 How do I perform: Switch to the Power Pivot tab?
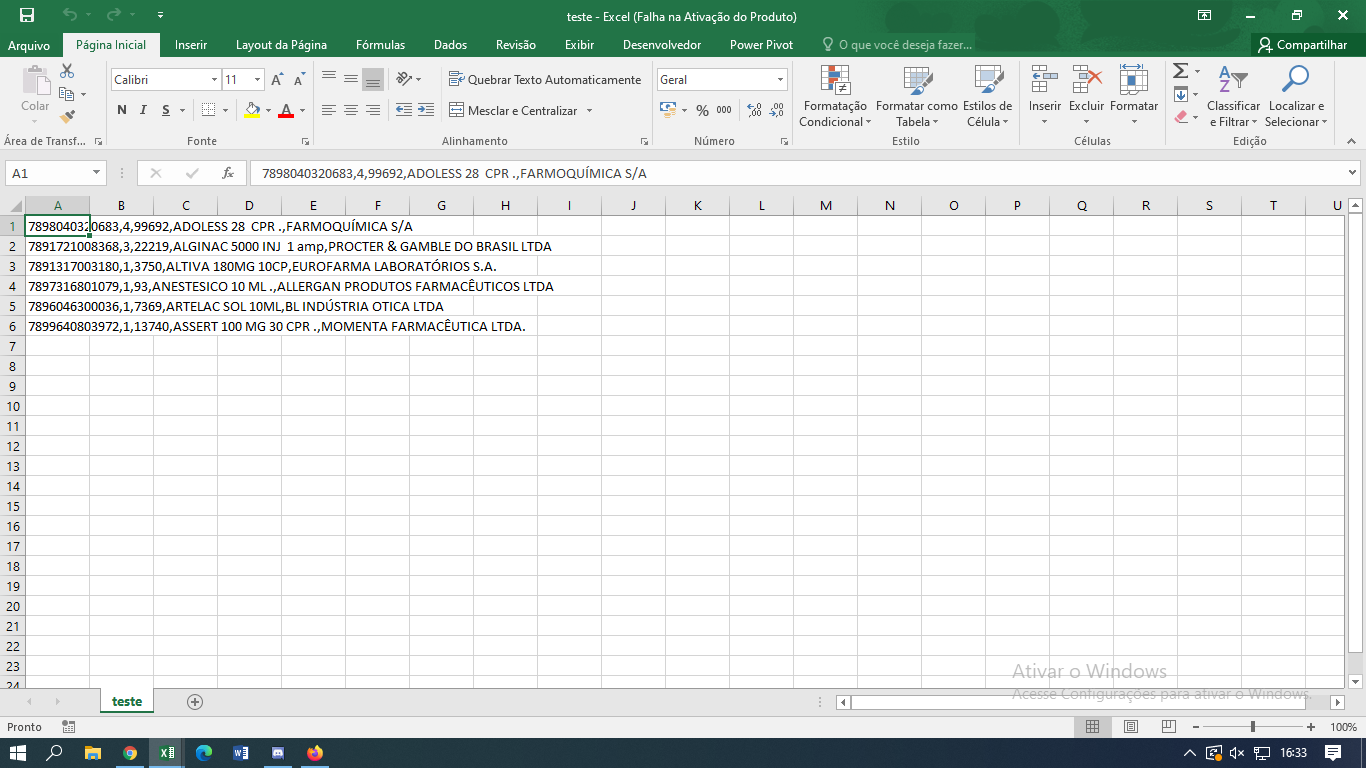761,45
